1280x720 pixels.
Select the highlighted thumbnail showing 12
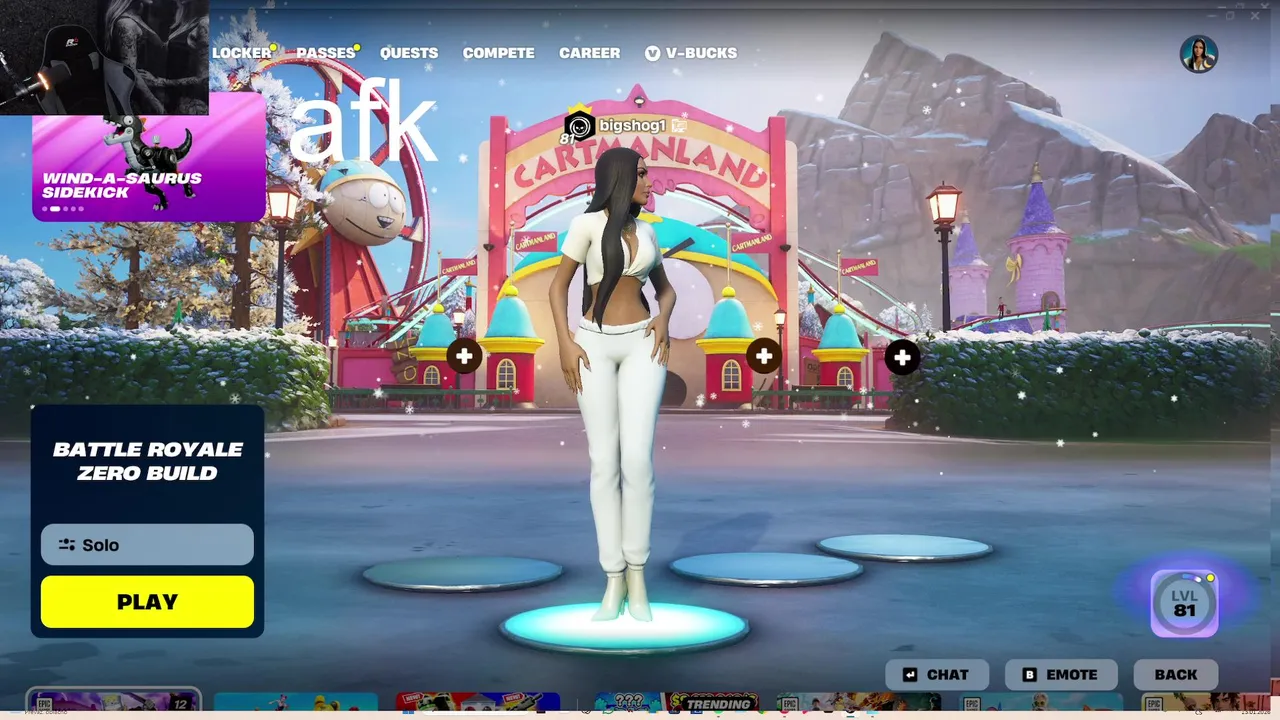pos(114,701)
